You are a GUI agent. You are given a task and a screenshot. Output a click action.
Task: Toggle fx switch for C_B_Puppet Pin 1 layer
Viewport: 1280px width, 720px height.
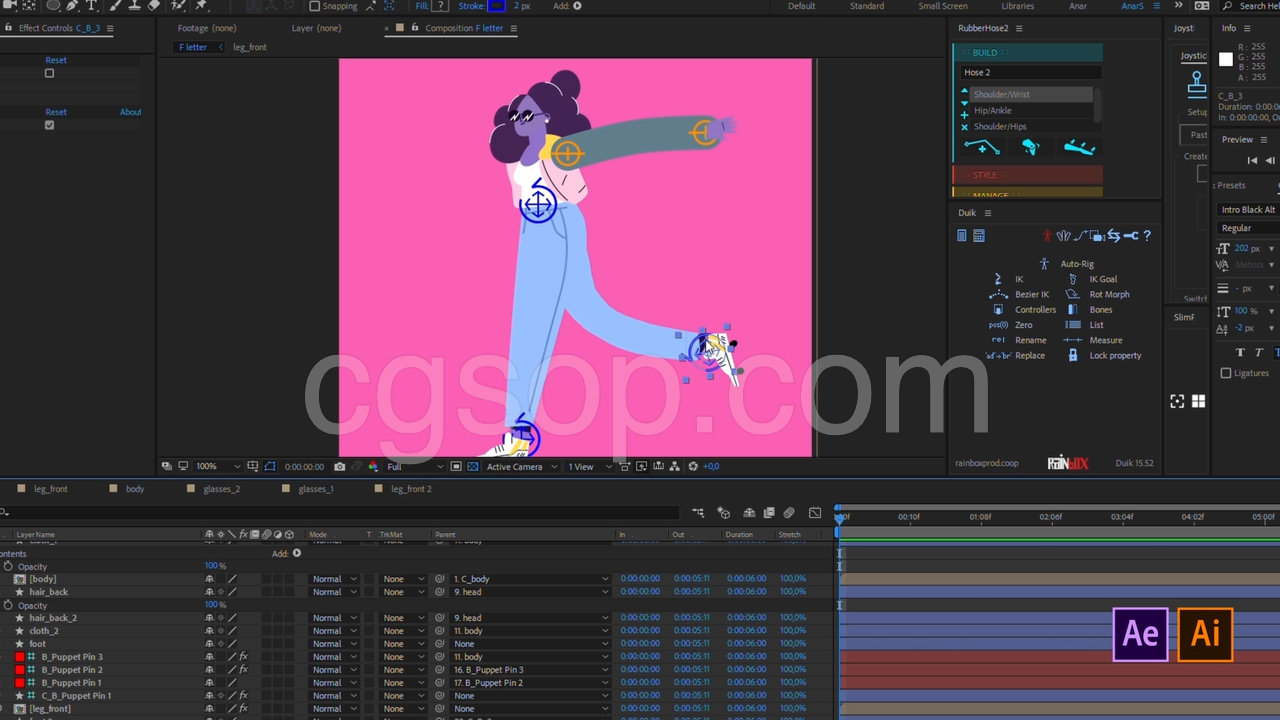coord(243,696)
